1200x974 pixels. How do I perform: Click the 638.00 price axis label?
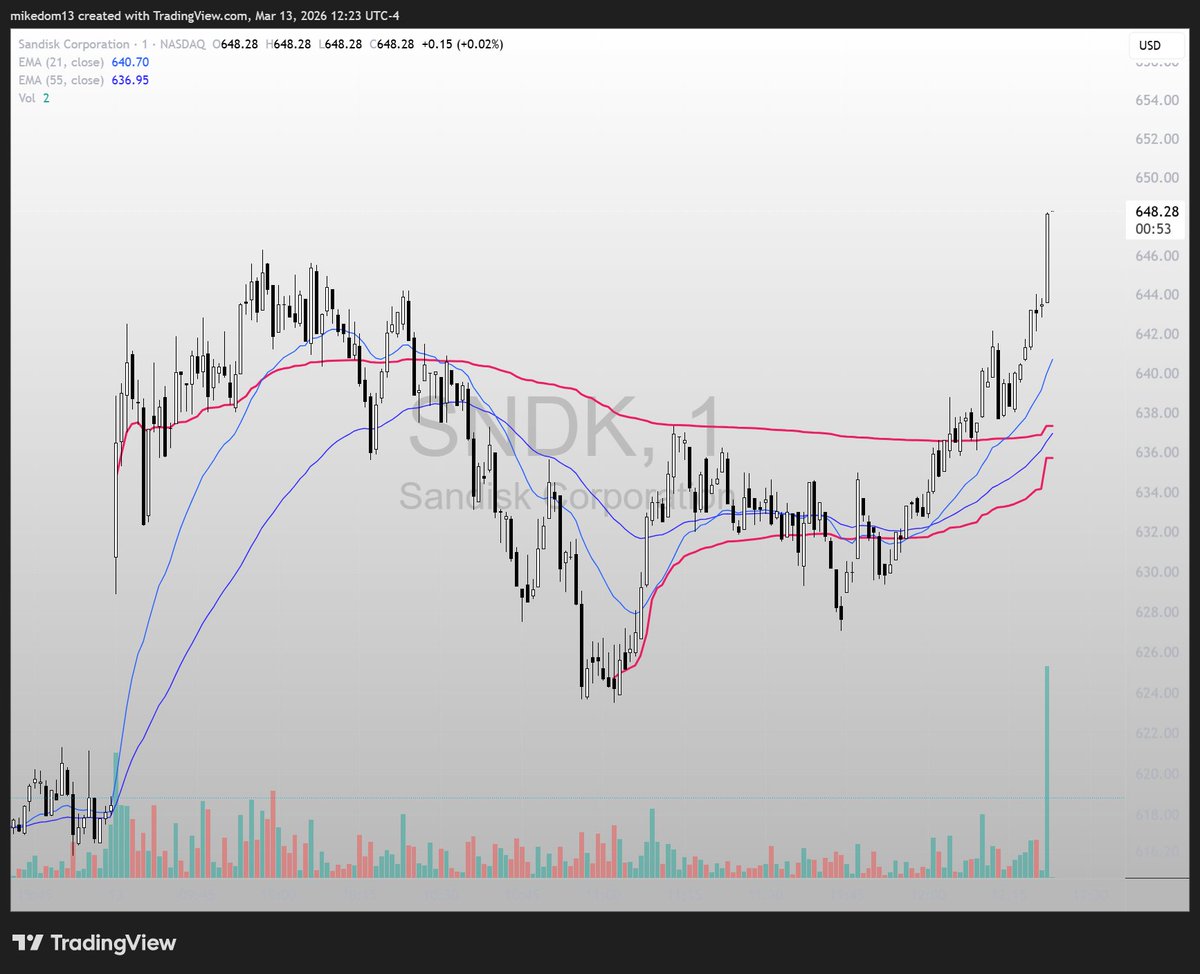coord(1156,413)
